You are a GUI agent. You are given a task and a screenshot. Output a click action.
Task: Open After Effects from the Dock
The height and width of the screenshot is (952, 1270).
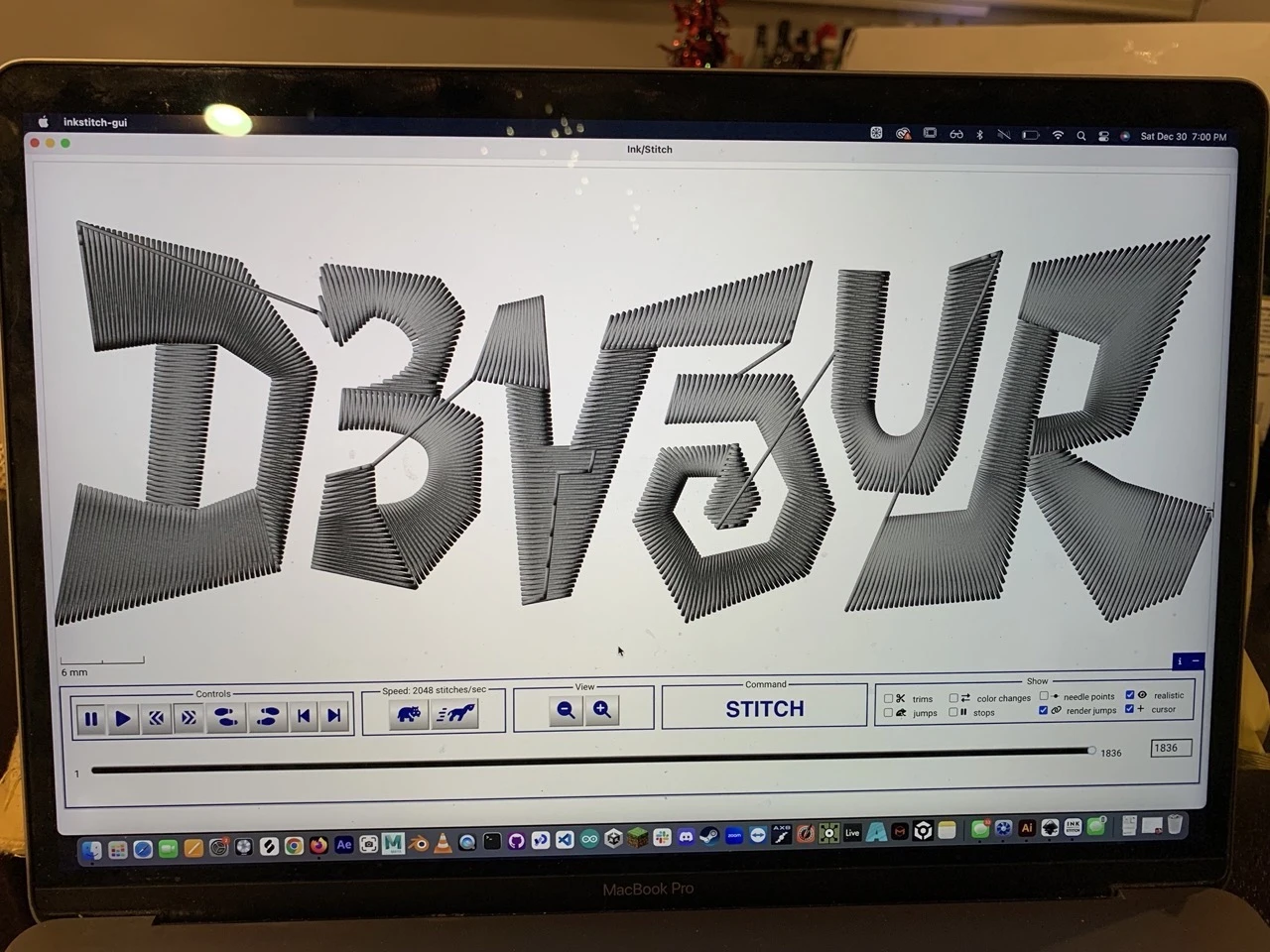344,845
